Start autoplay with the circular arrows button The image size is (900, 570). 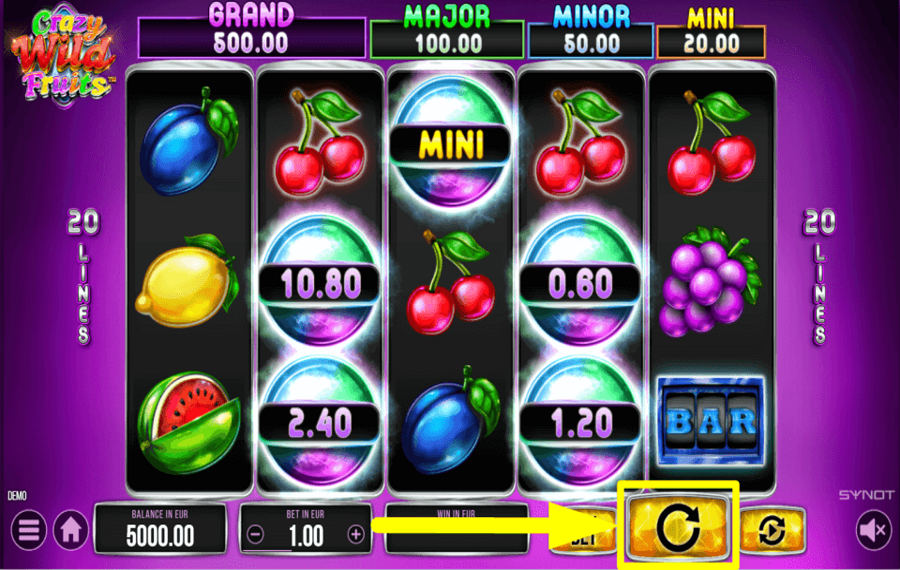coord(772,529)
